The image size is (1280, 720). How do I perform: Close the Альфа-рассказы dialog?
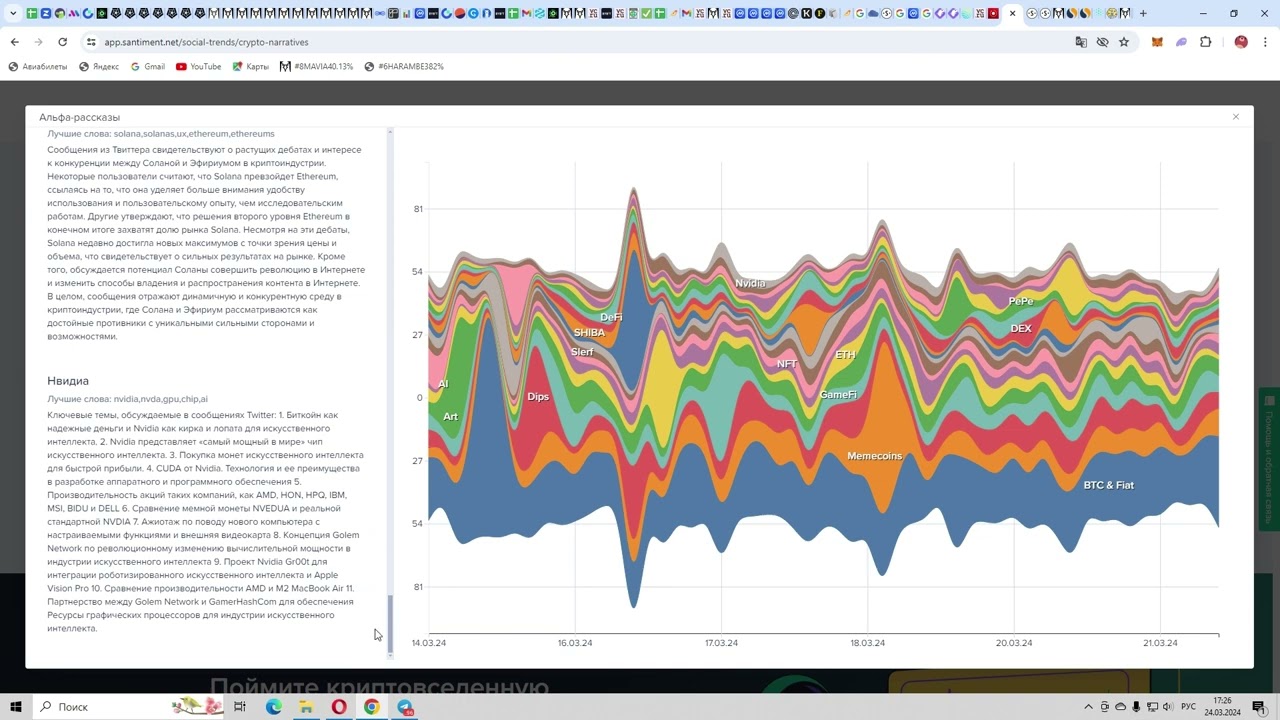[1236, 117]
